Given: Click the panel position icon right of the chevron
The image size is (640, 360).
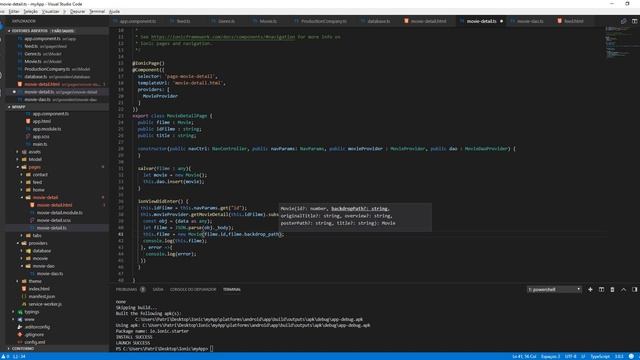Looking at the screenshot, I should pos(634,289).
